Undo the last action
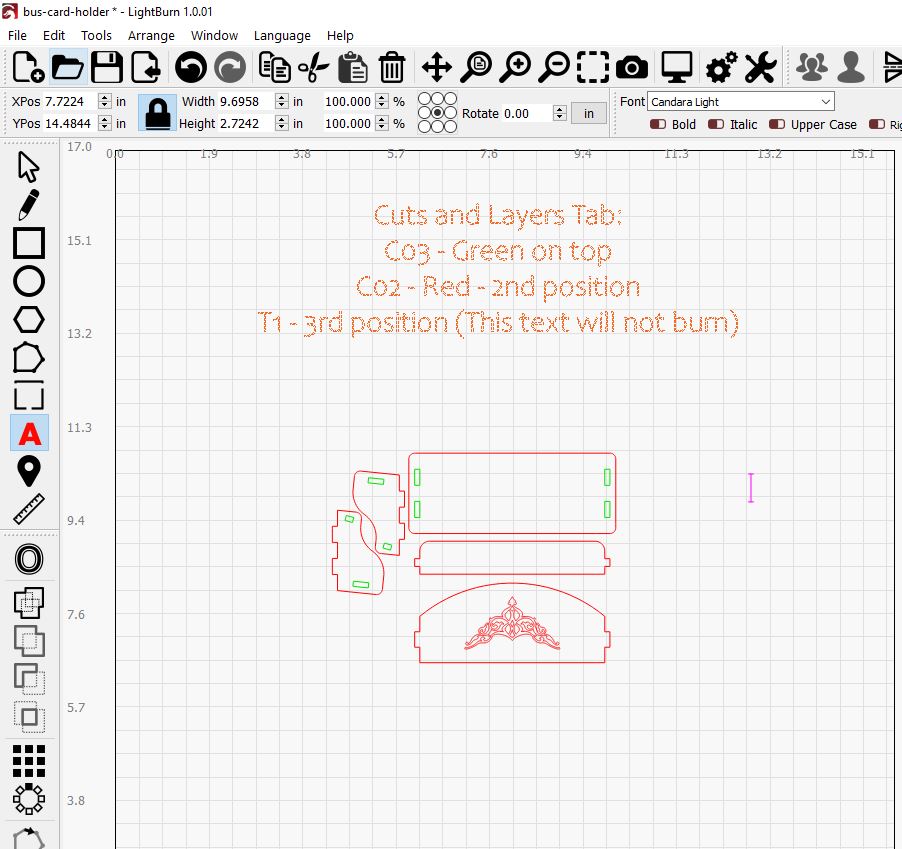902x849 pixels. 190,67
